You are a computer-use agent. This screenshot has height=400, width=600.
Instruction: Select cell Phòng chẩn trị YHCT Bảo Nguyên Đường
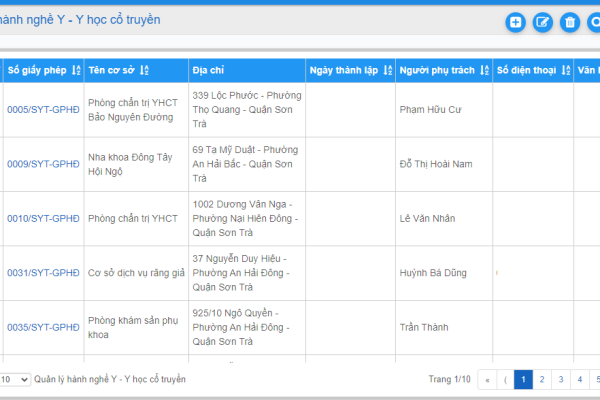click(x=136, y=110)
